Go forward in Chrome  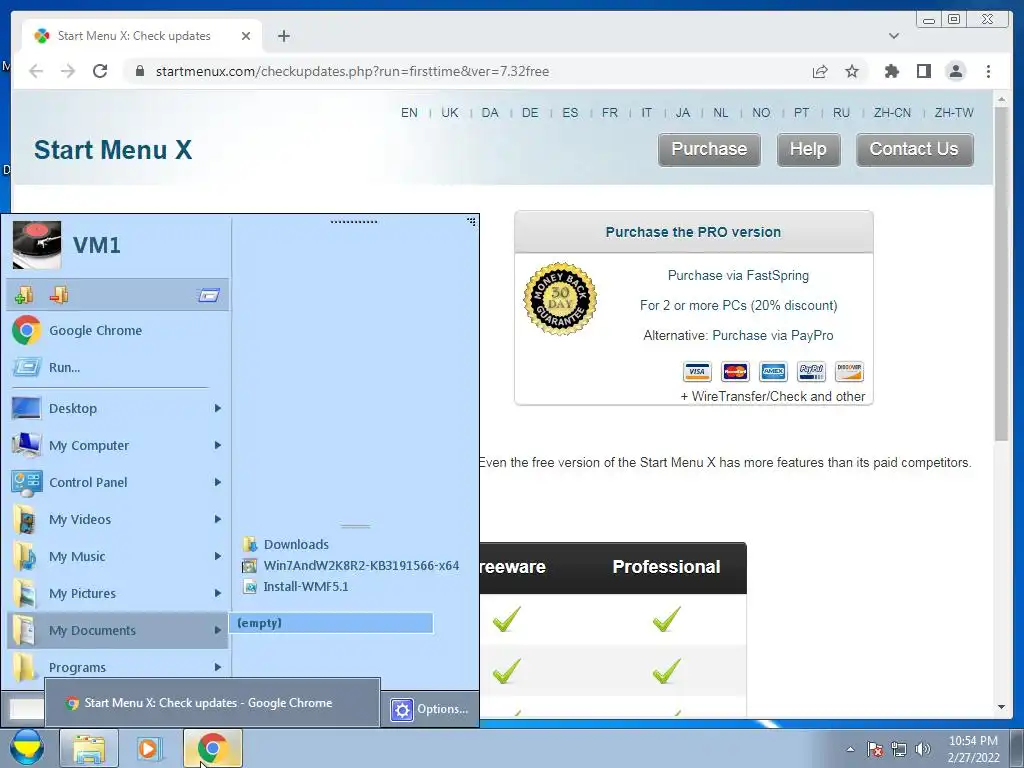68,71
